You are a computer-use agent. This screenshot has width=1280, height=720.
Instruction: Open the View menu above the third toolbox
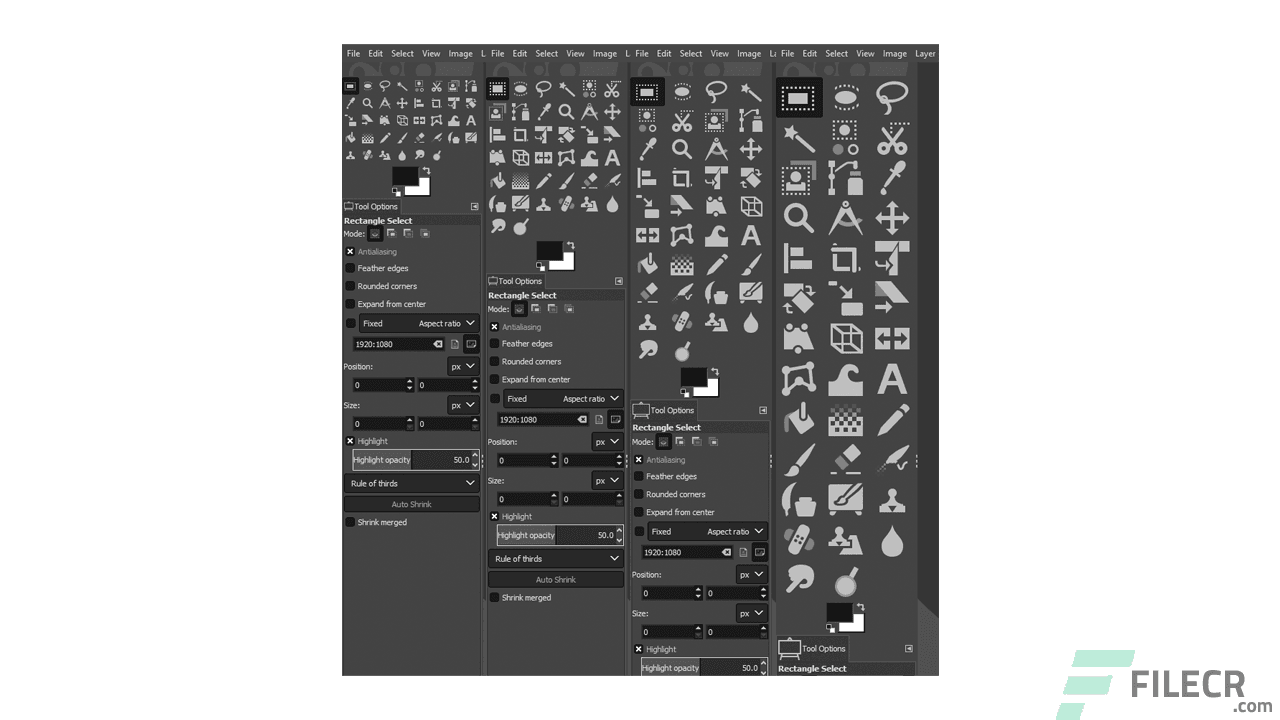click(719, 54)
